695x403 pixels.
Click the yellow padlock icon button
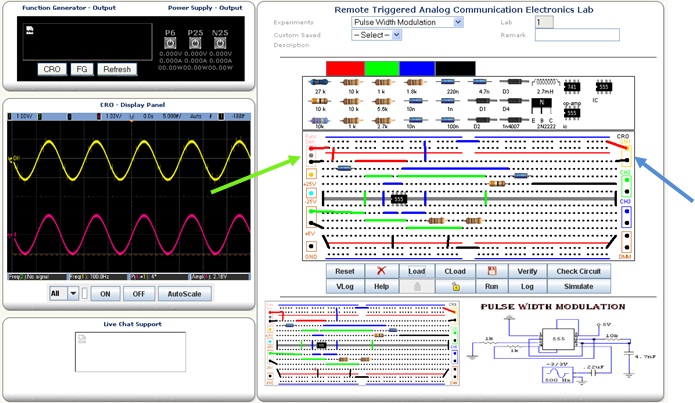tap(454, 286)
